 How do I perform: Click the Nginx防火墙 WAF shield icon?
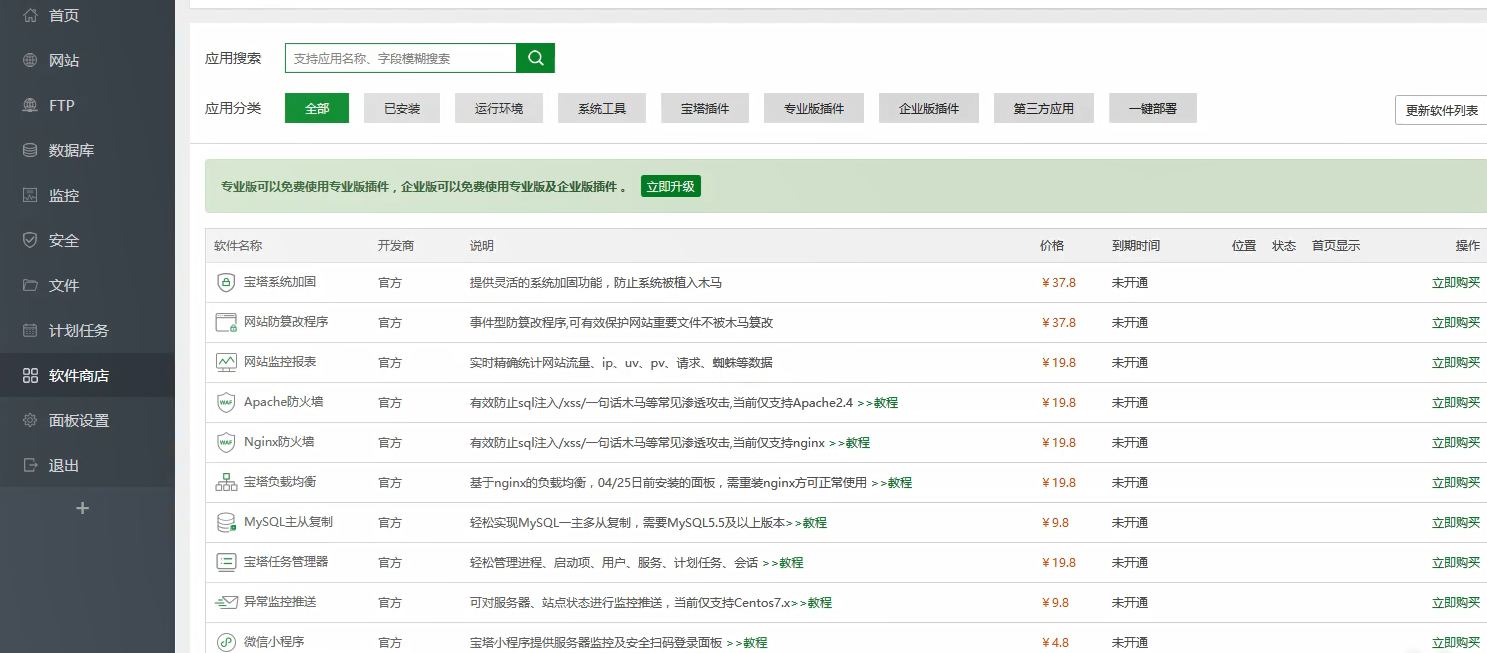tap(226, 442)
